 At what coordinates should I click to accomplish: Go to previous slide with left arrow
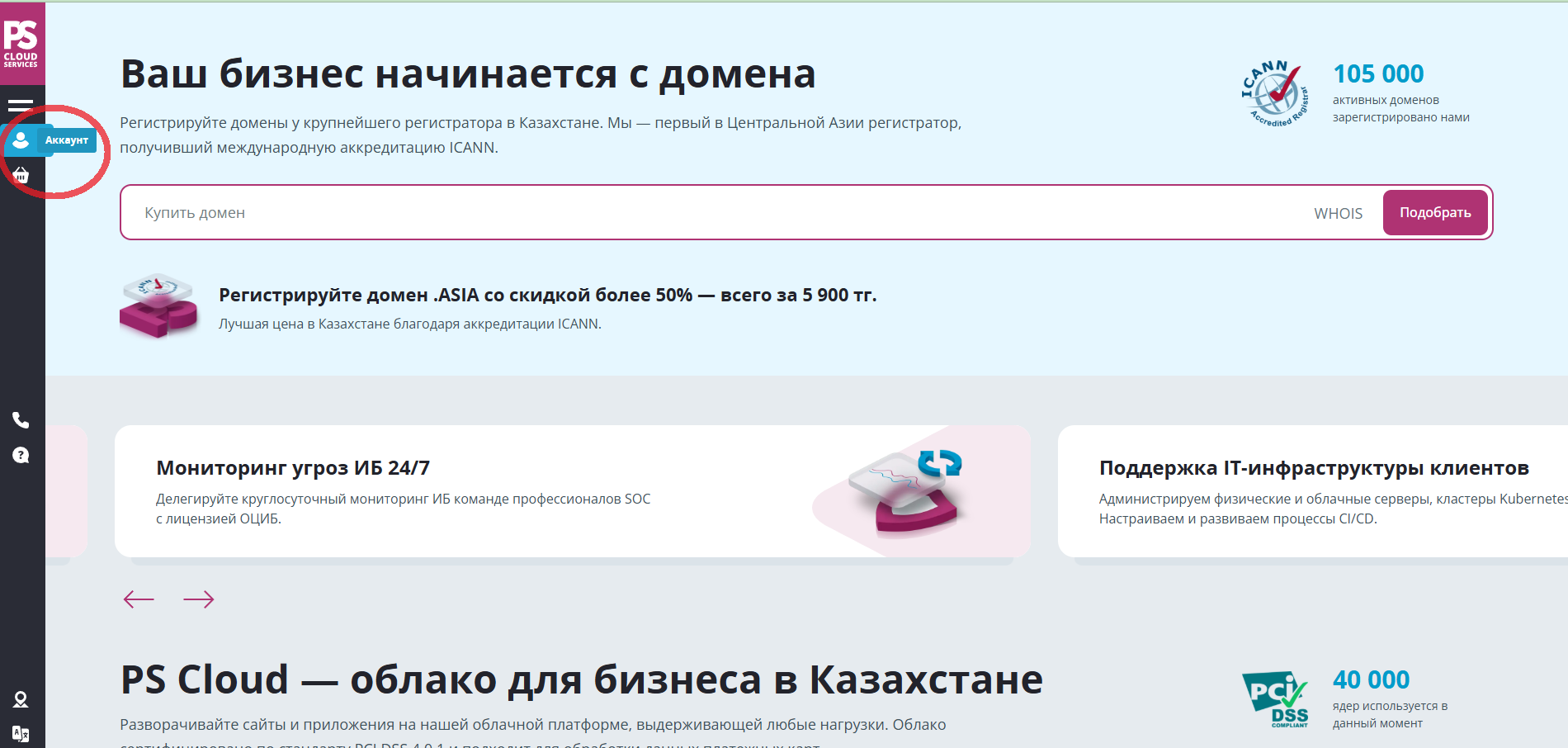139,599
